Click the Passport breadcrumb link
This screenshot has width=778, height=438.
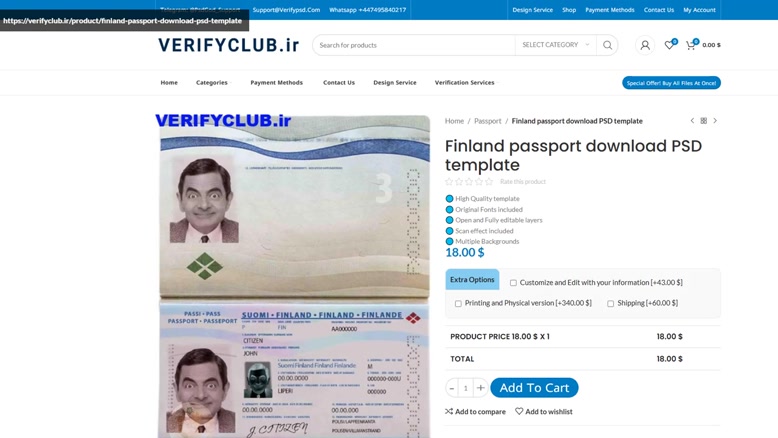coord(487,121)
